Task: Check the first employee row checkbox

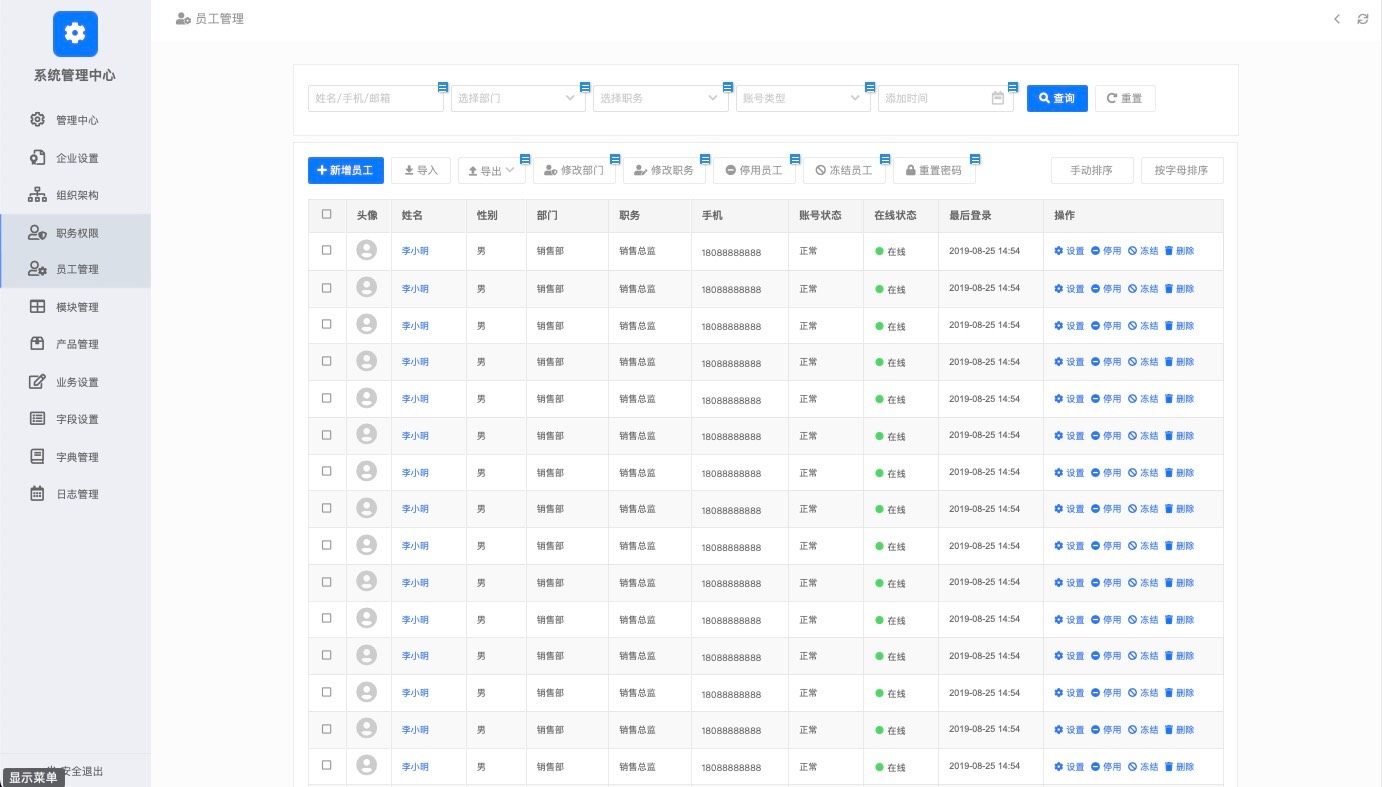Action: tap(327, 251)
